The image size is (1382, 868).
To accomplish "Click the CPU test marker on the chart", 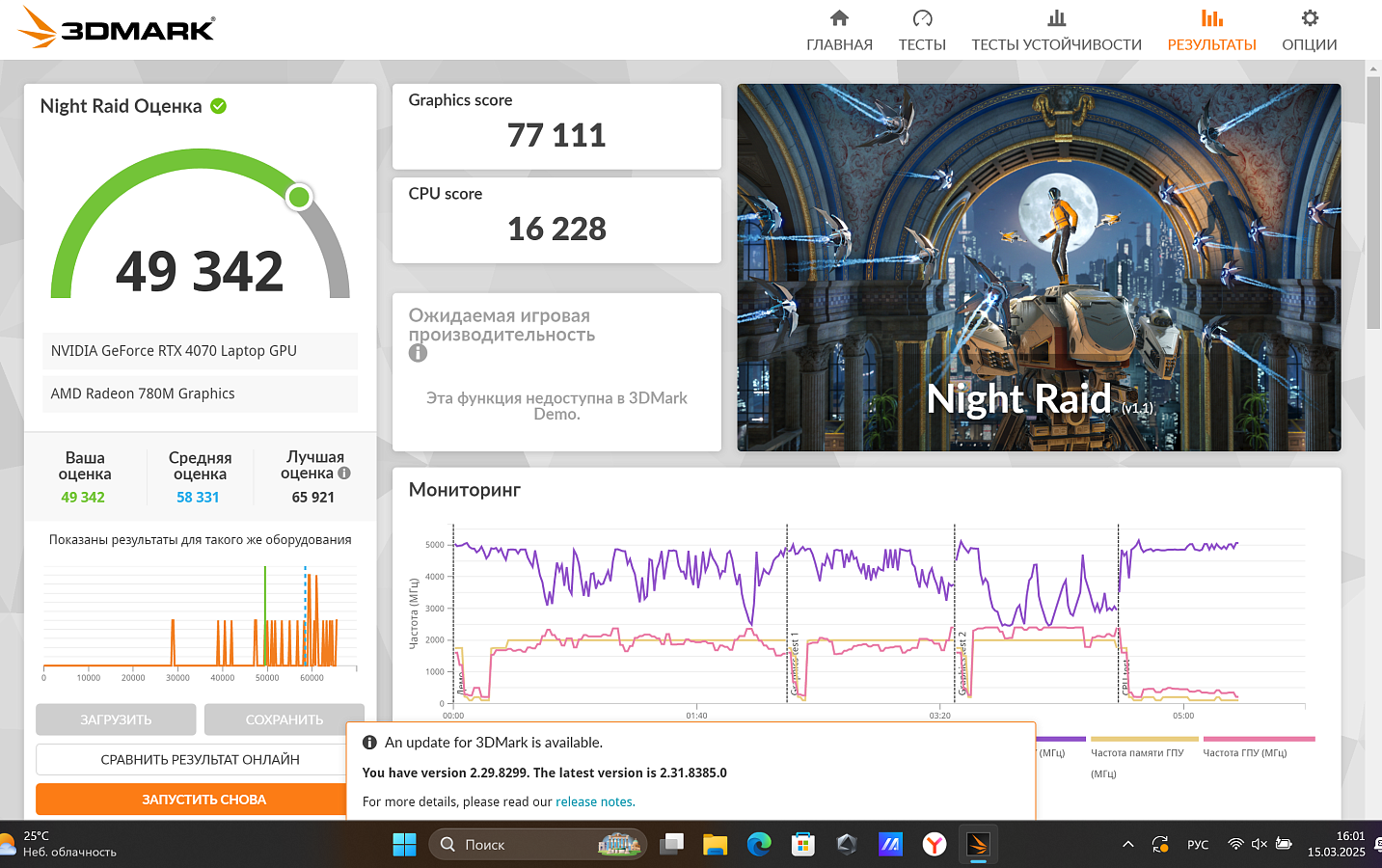I will (1125, 677).
